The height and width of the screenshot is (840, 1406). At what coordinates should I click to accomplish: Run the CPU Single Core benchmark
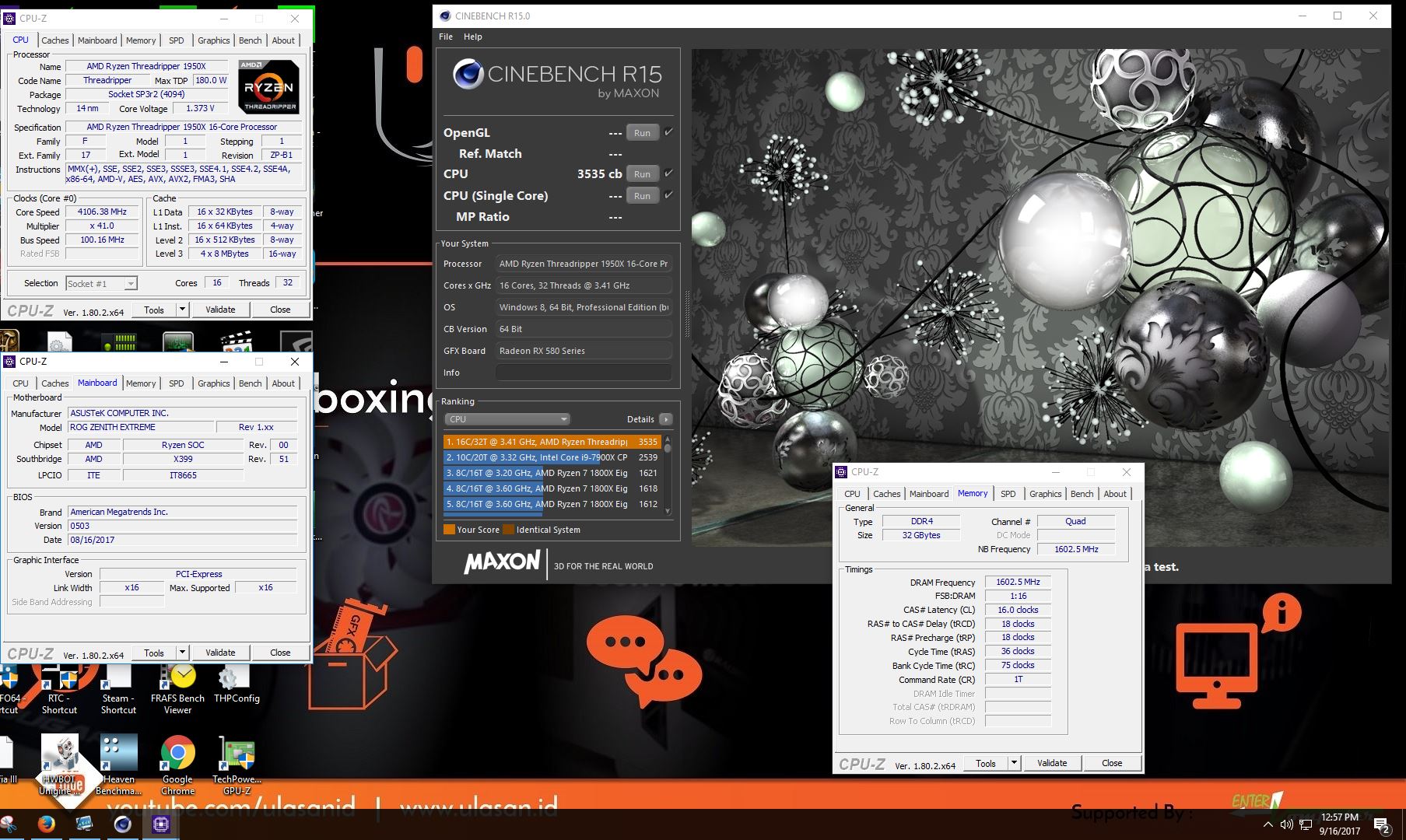coord(642,196)
